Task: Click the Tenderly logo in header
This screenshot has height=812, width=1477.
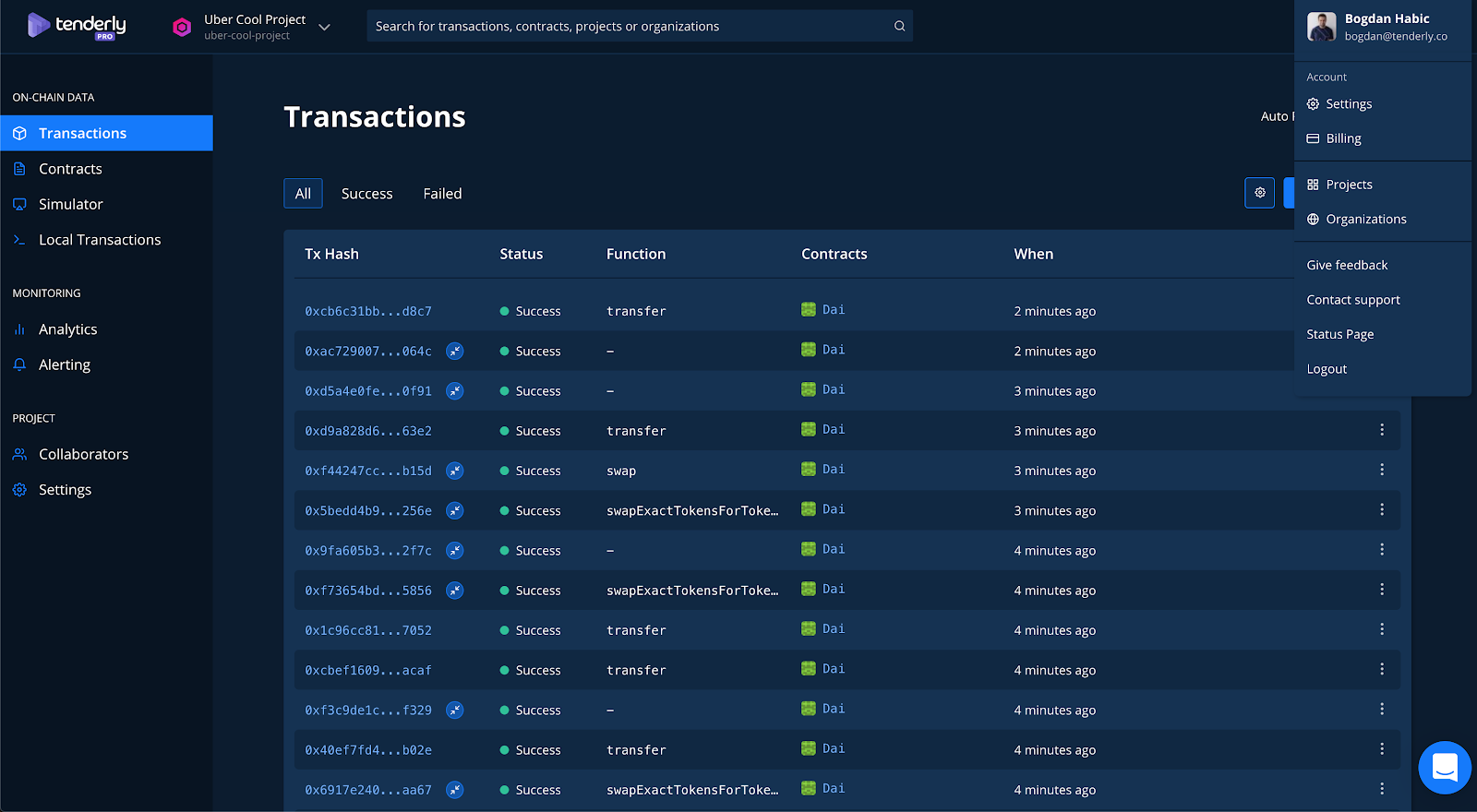Action: coord(77,26)
